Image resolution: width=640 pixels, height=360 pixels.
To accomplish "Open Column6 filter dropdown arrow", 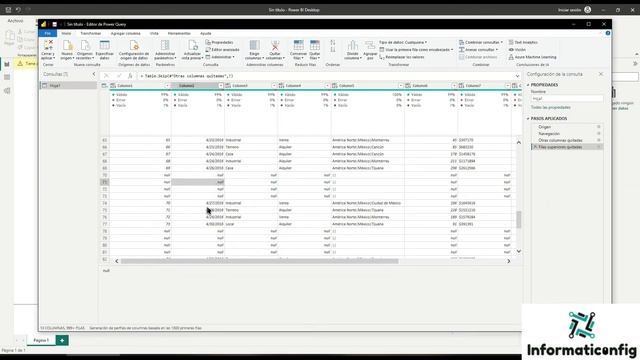I will [x=454, y=86].
